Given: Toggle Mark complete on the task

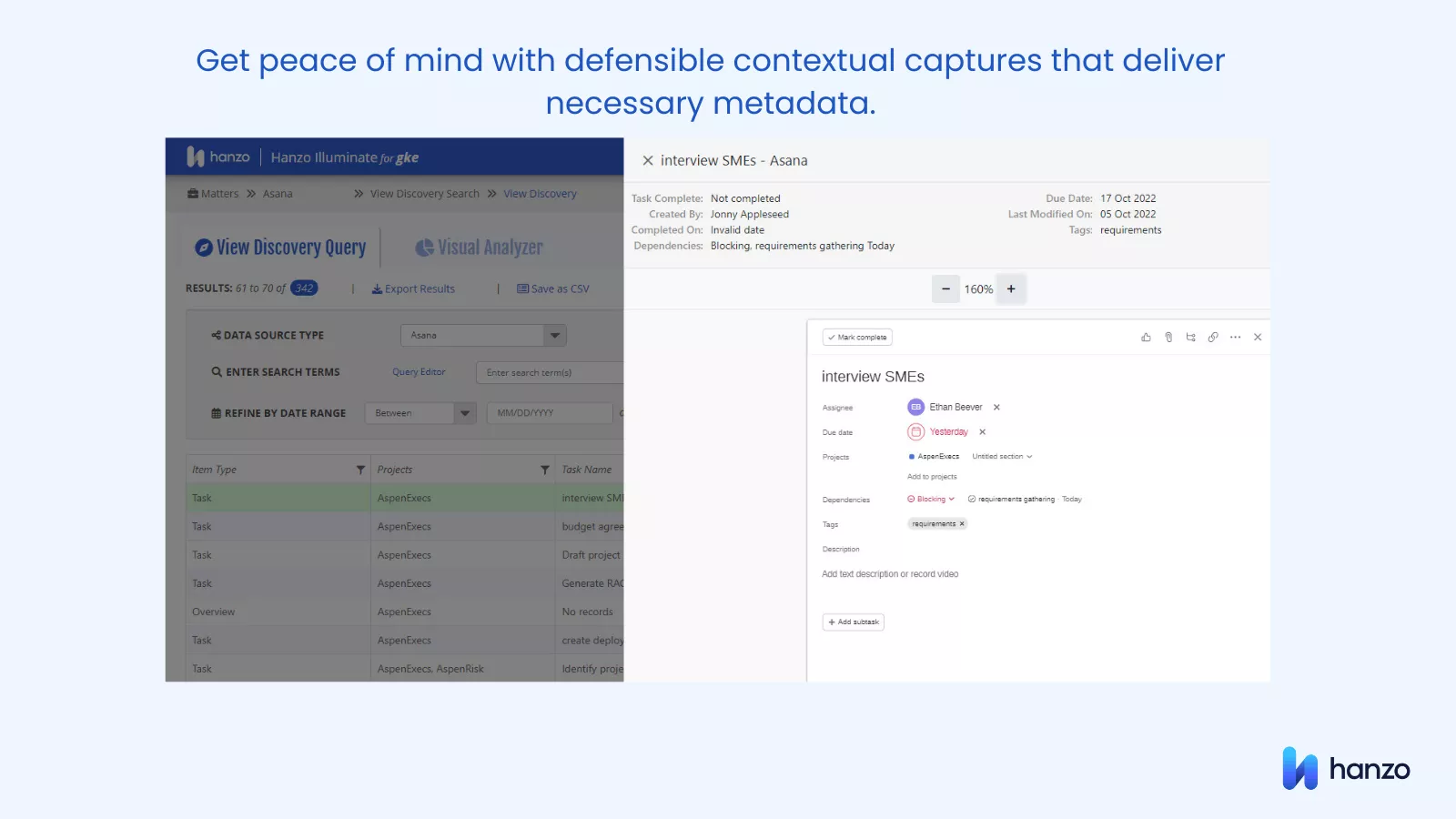Looking at the screenshot, I should pyautogui.click(x=857, y=338).
